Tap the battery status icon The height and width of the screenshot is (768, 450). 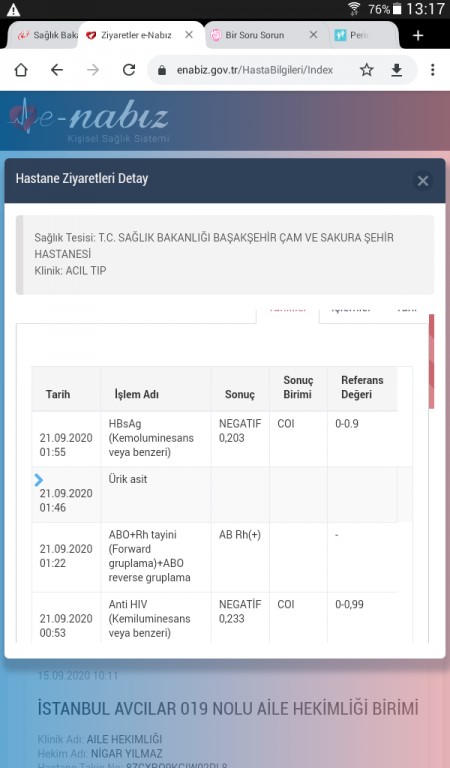click(x=397, y=9)
